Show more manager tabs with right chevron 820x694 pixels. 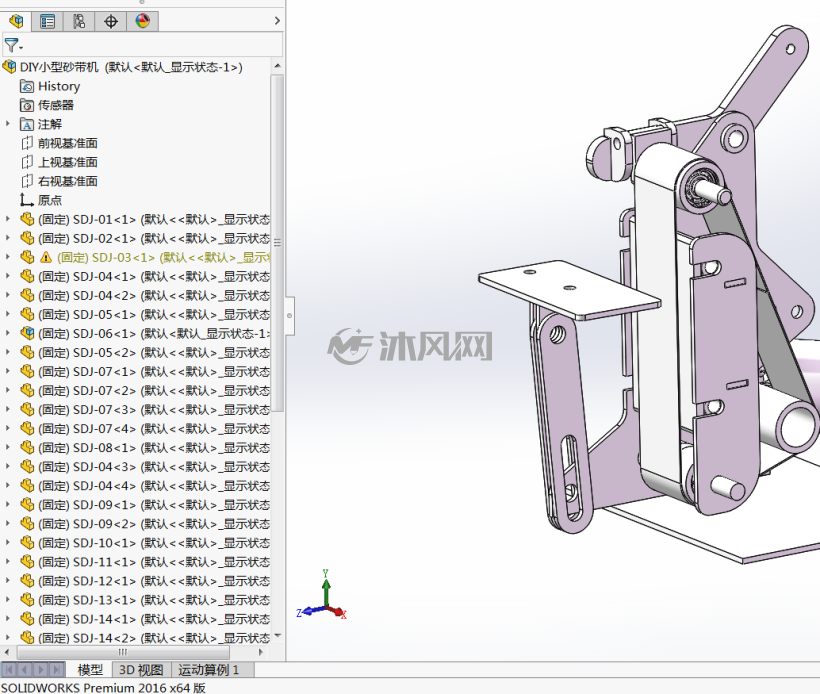pyautogui.click(x=277, y=21)
